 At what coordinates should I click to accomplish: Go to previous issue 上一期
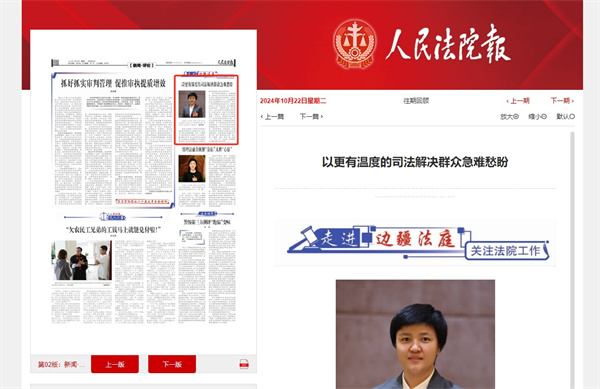[x=518, y=101]
